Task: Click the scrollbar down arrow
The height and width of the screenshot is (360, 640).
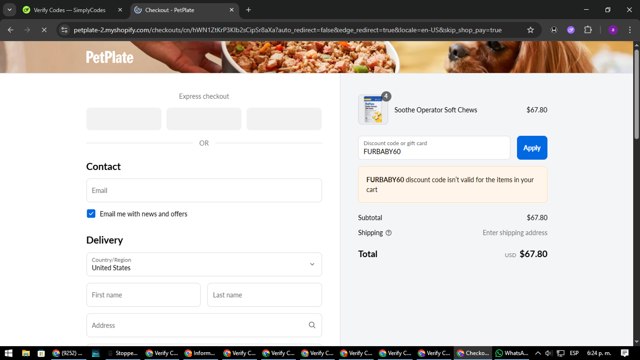Action: [636, 342]
